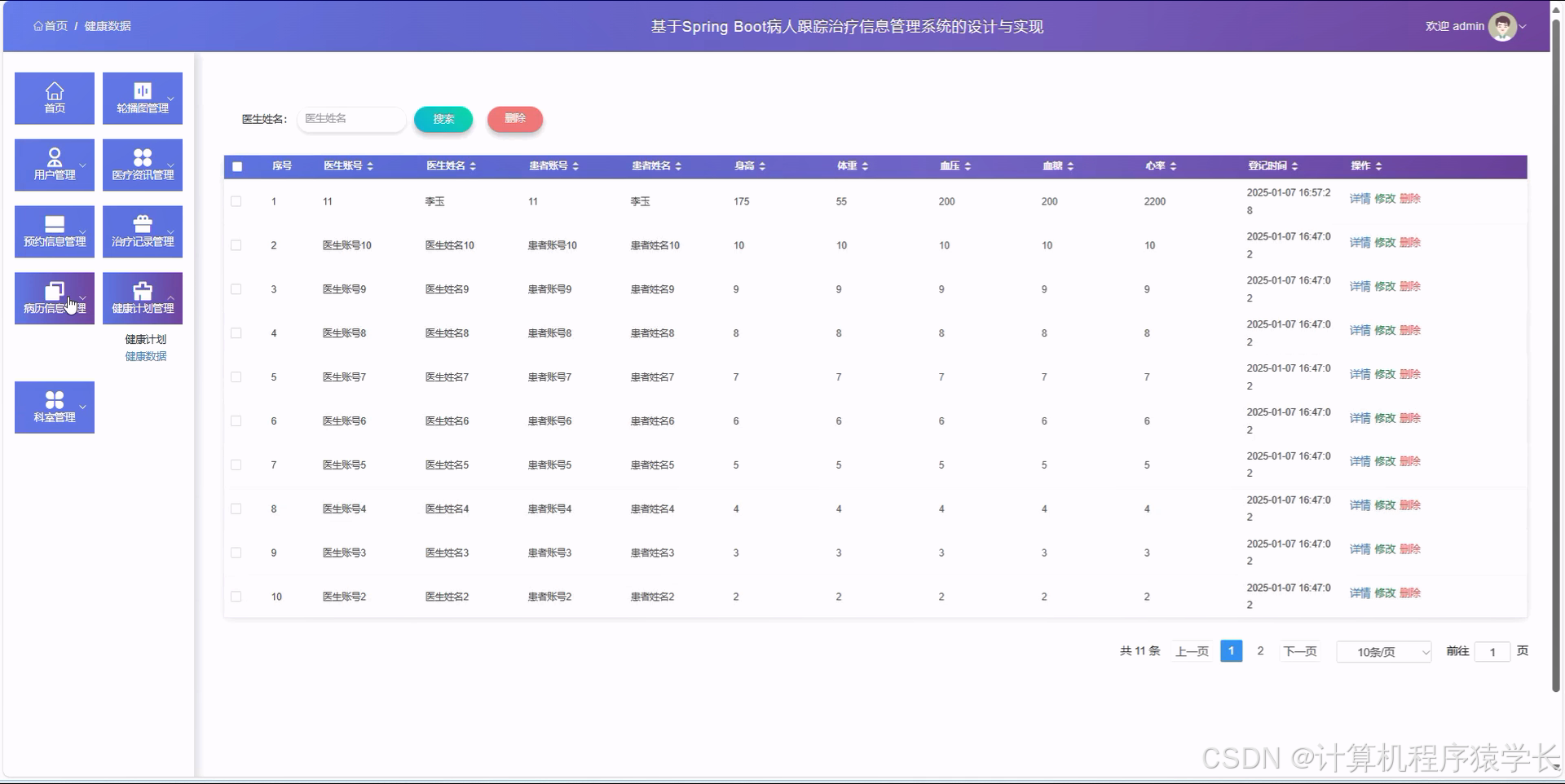
Task: Sort table by 身高 column arrows
Action: (762, 166)
